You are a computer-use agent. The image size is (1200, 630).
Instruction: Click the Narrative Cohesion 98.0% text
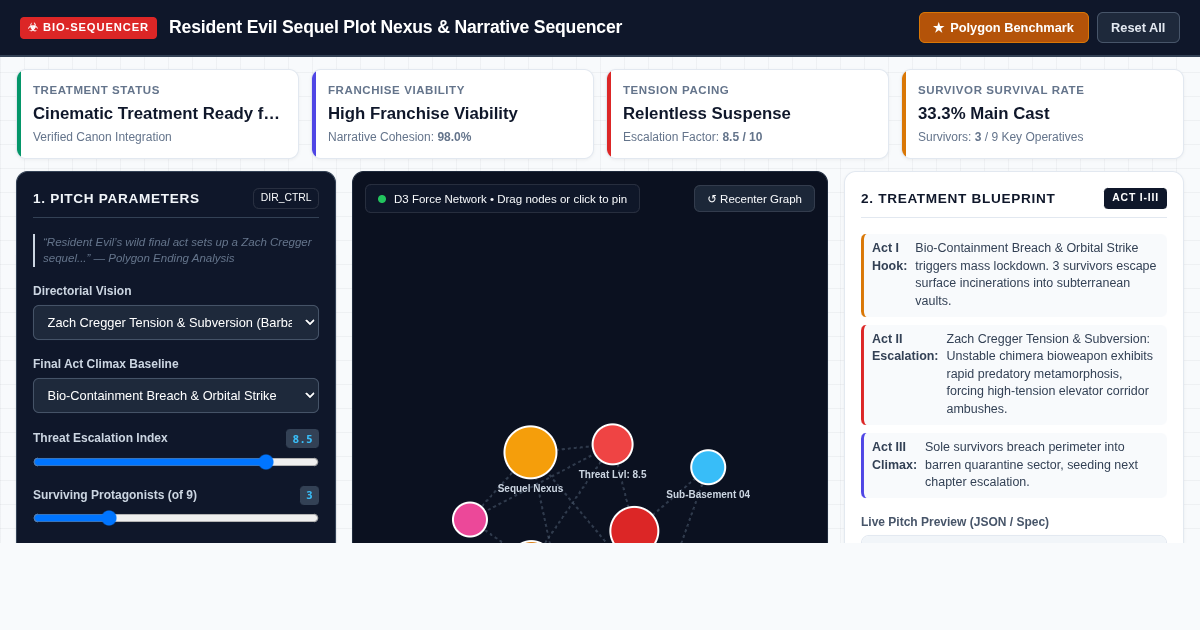[x=400, y=137]
